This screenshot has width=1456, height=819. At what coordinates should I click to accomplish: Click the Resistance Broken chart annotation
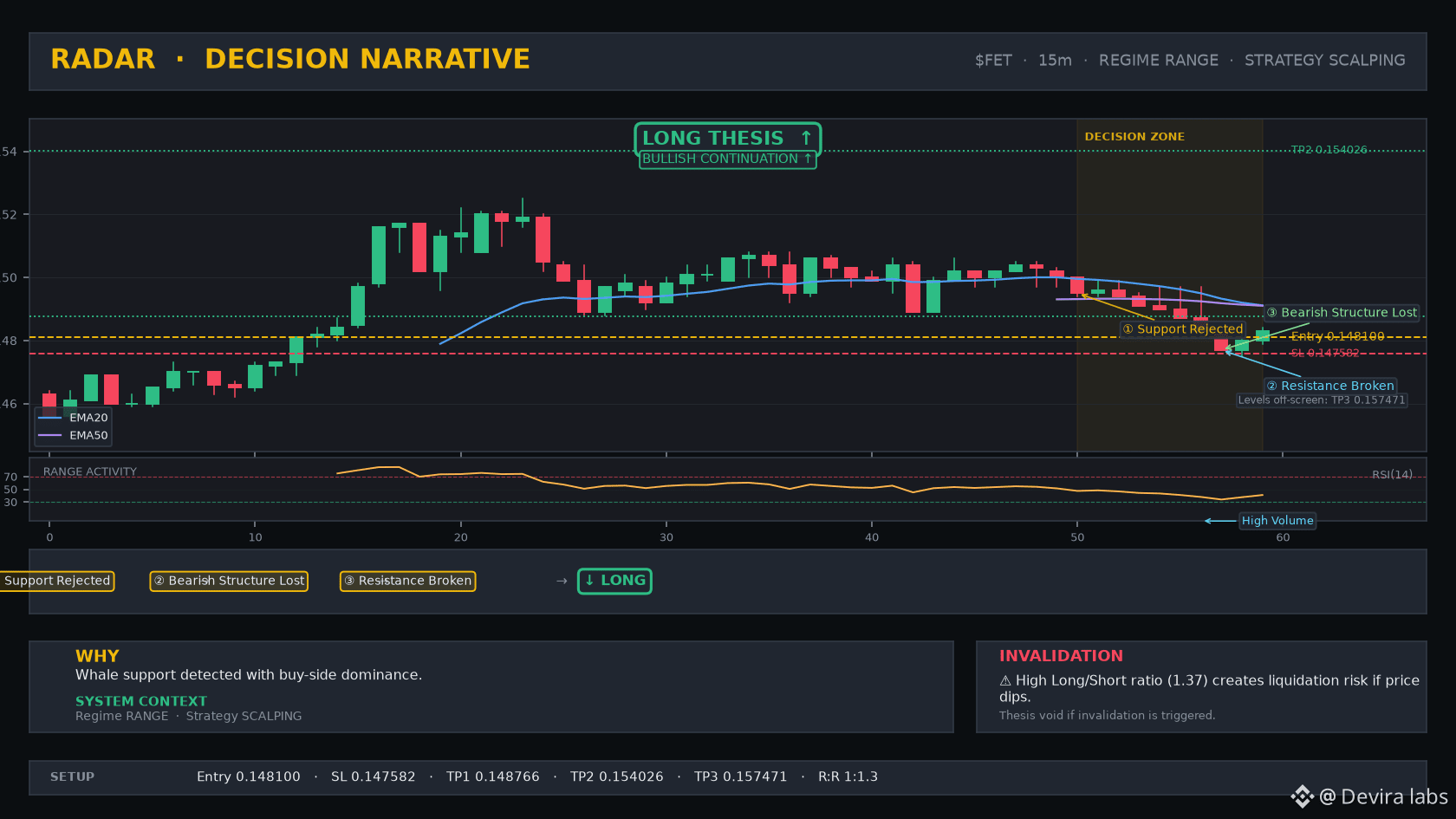[x=1330, y=386]
